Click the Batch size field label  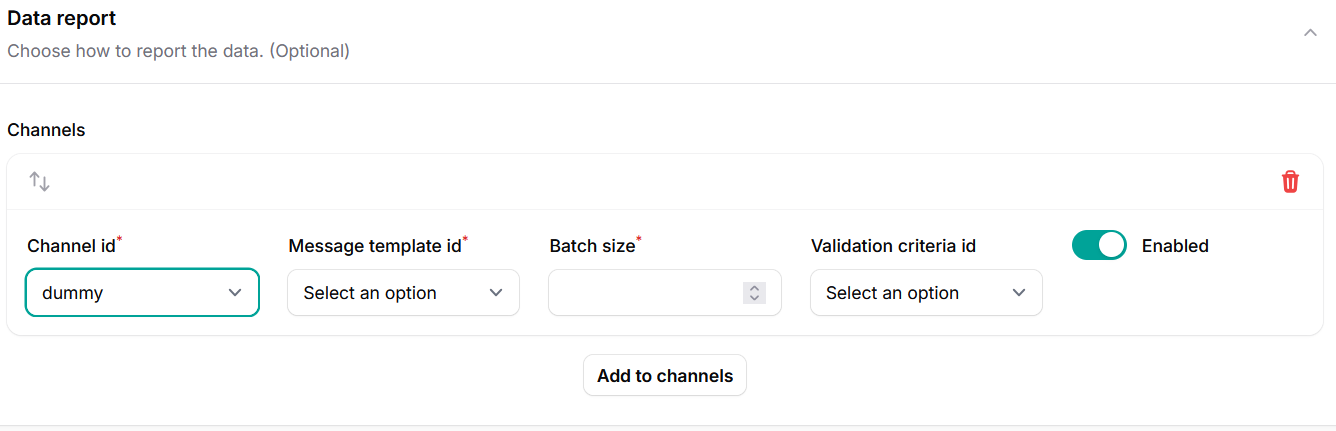coord(592,246)
